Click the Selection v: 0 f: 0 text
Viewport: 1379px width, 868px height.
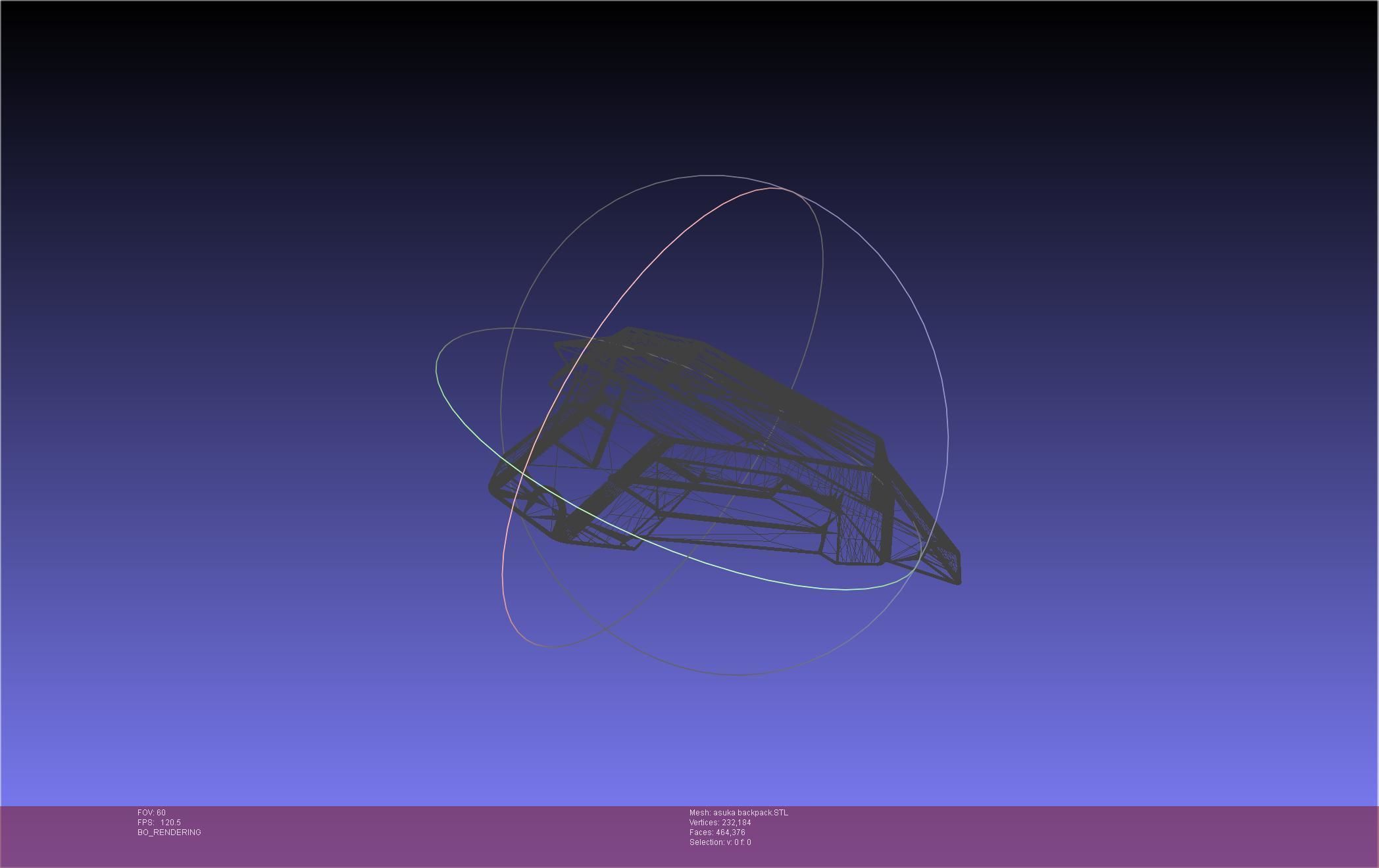tap(720, 842)
